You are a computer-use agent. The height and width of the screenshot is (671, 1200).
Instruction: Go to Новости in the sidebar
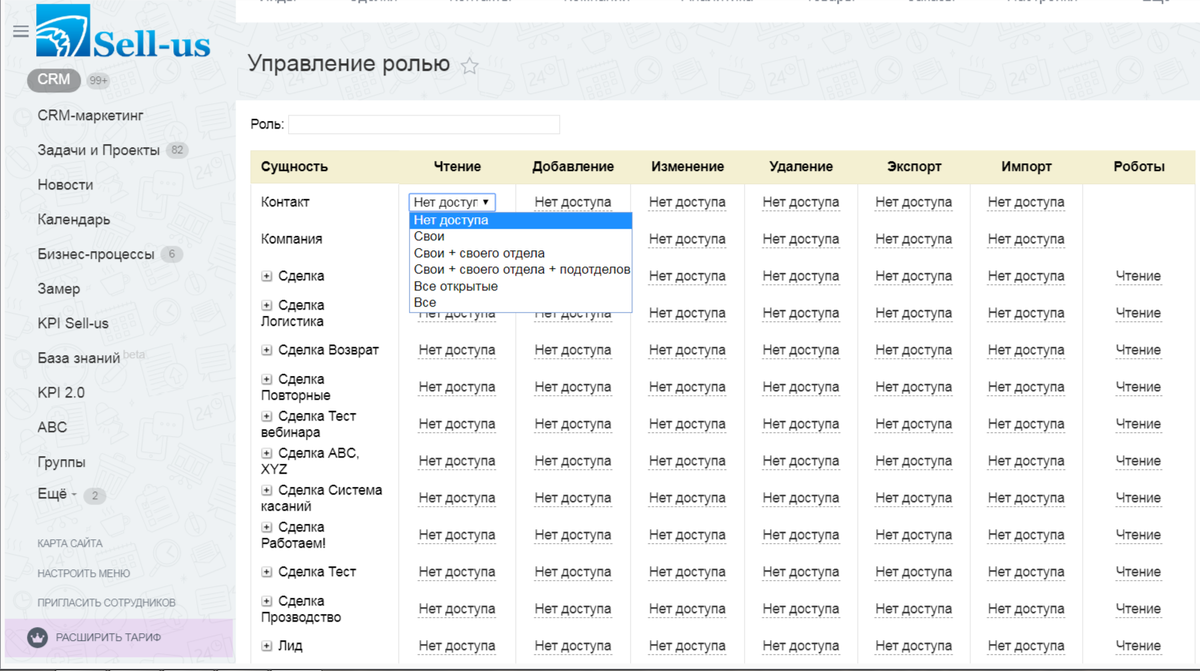click(65, 185)
